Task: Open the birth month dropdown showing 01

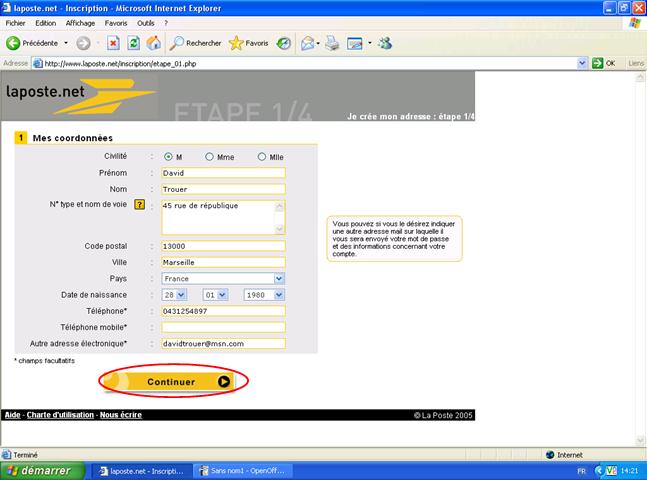Action: click(x=215, y=295)
